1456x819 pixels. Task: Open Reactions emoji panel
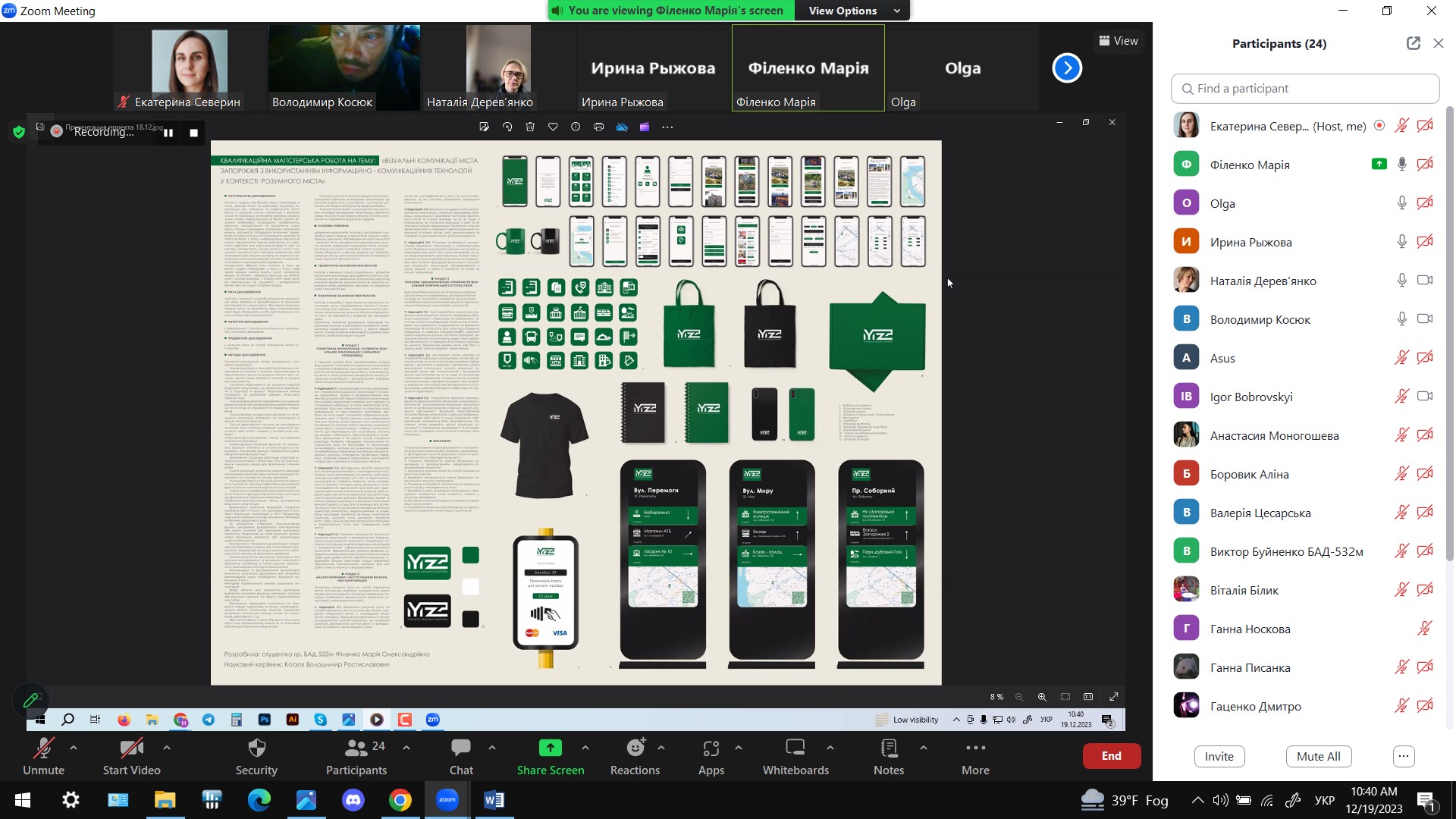click(635, 756)
